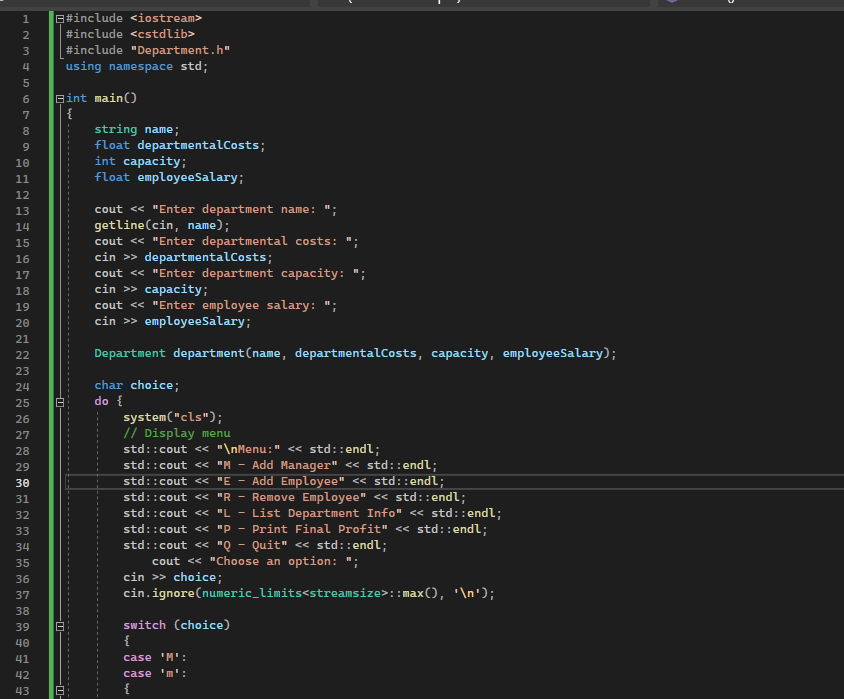Click on main() in the function header
This screenshot has height=699, width=844.
[x=116, y=98]
